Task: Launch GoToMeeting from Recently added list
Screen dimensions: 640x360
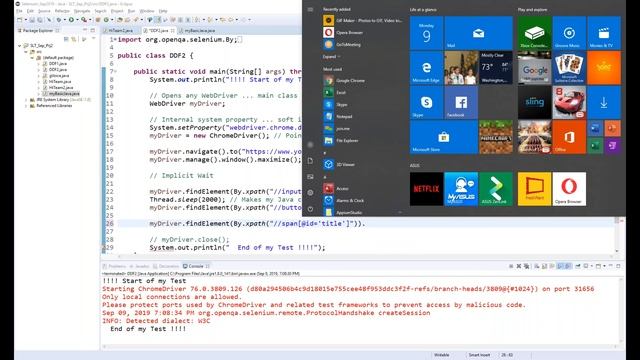Action: (362, 44)
